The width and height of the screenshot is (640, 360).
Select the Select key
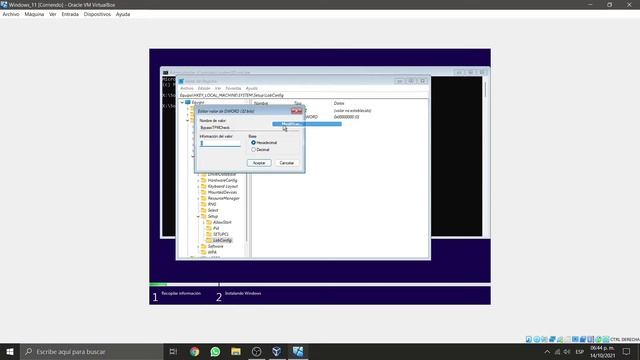coord(213,210)
